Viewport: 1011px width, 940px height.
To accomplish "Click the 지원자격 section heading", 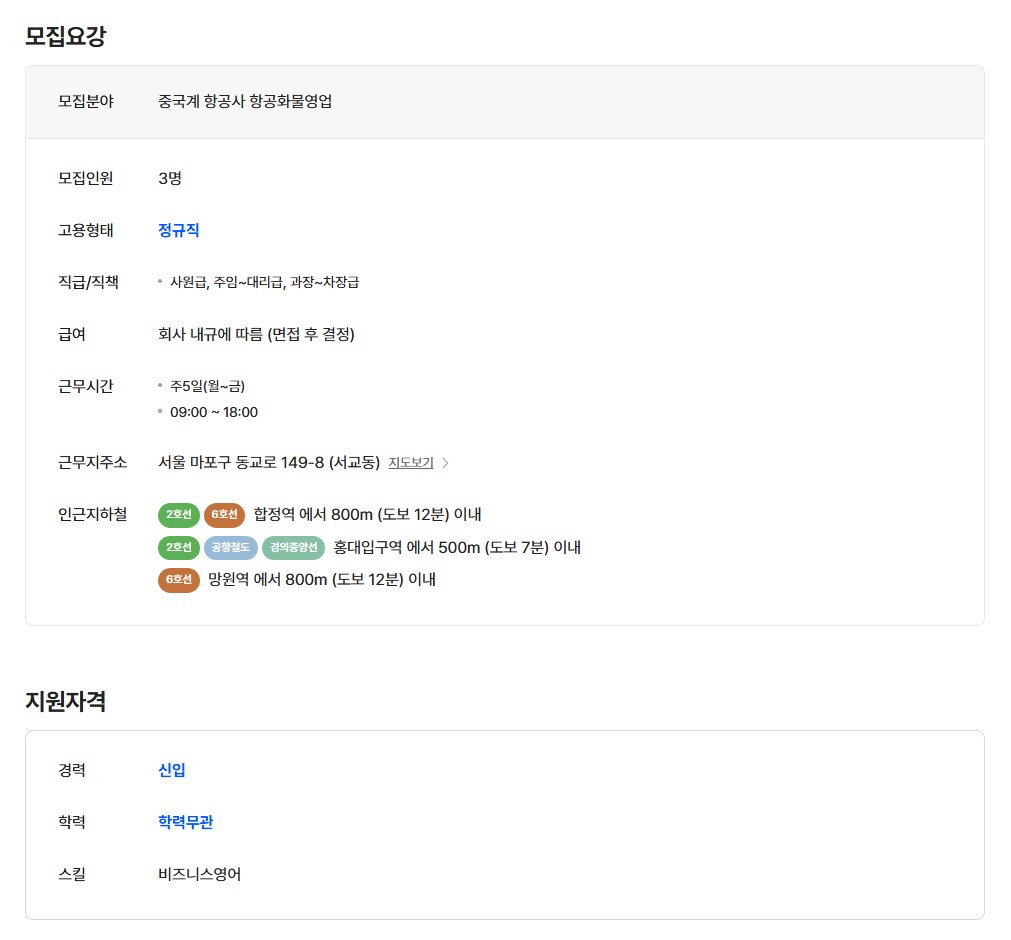I will (66, 701).
